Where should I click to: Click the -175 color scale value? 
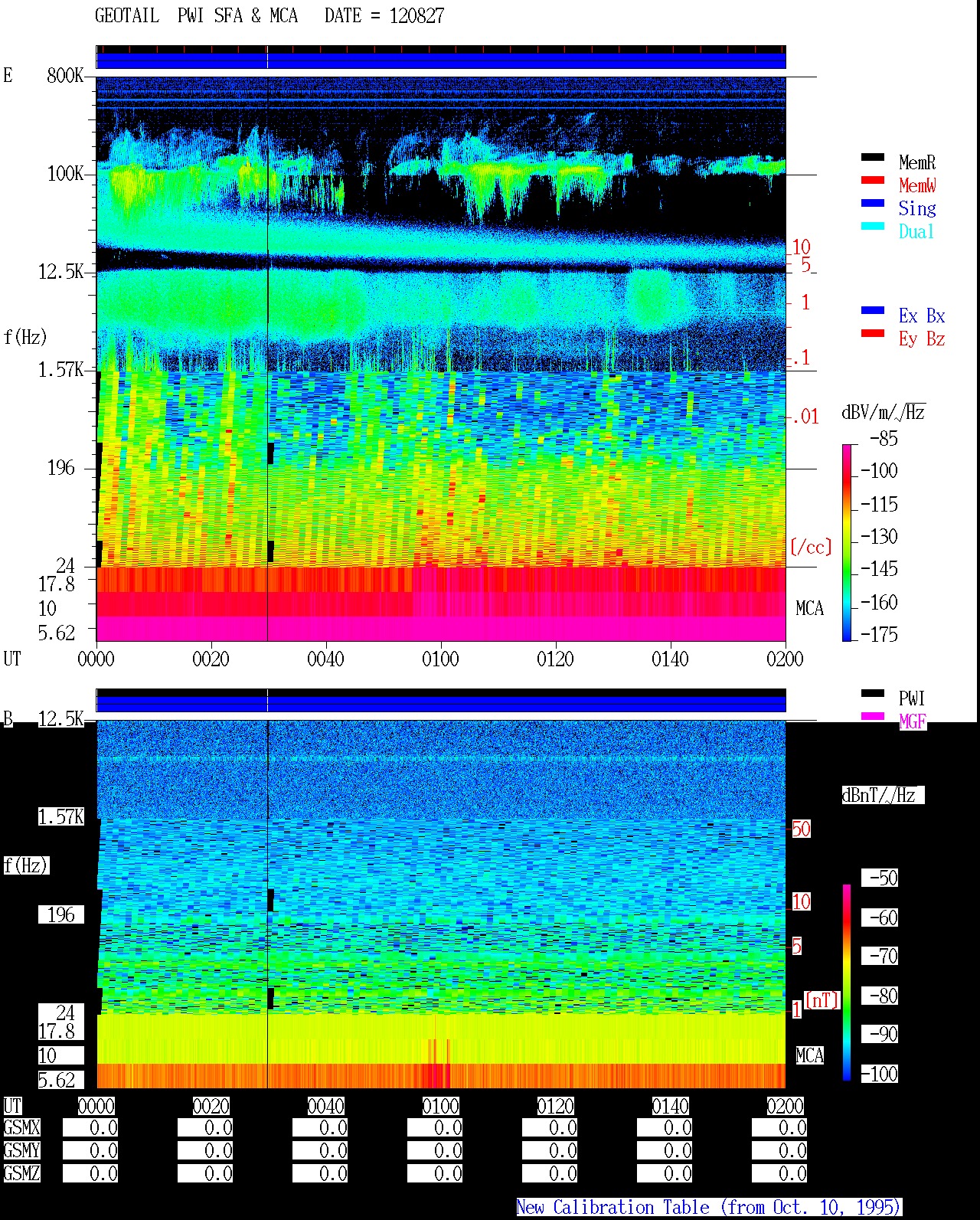click(x=879, y=634)
